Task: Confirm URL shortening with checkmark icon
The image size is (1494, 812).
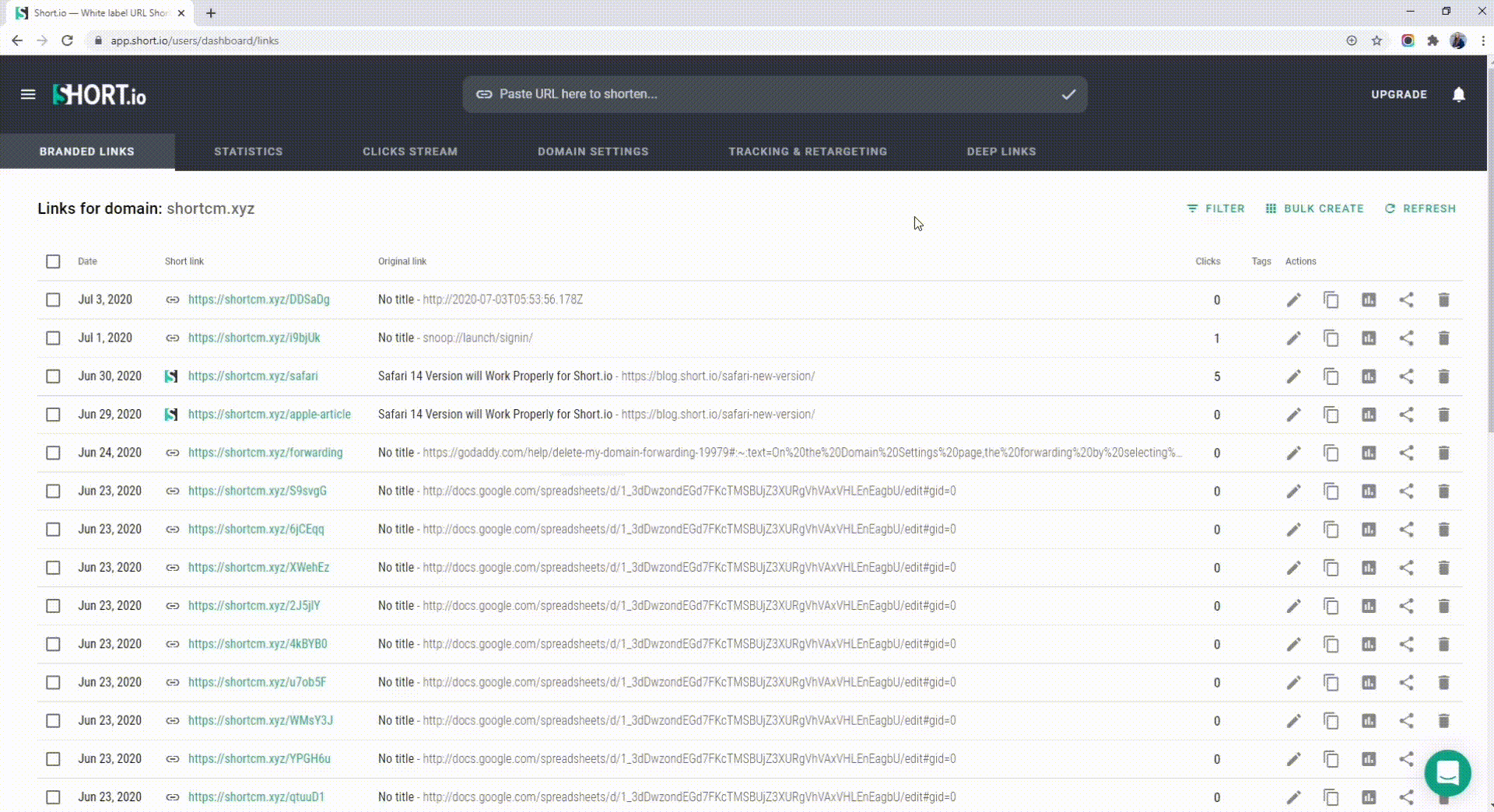Action: [x=1068, y=94]
